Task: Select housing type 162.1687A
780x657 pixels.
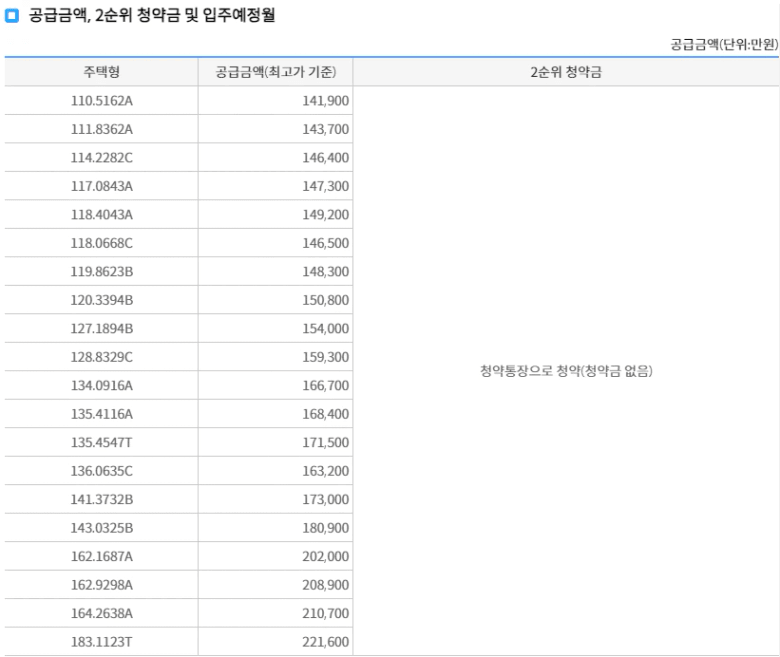Action: 101,556
